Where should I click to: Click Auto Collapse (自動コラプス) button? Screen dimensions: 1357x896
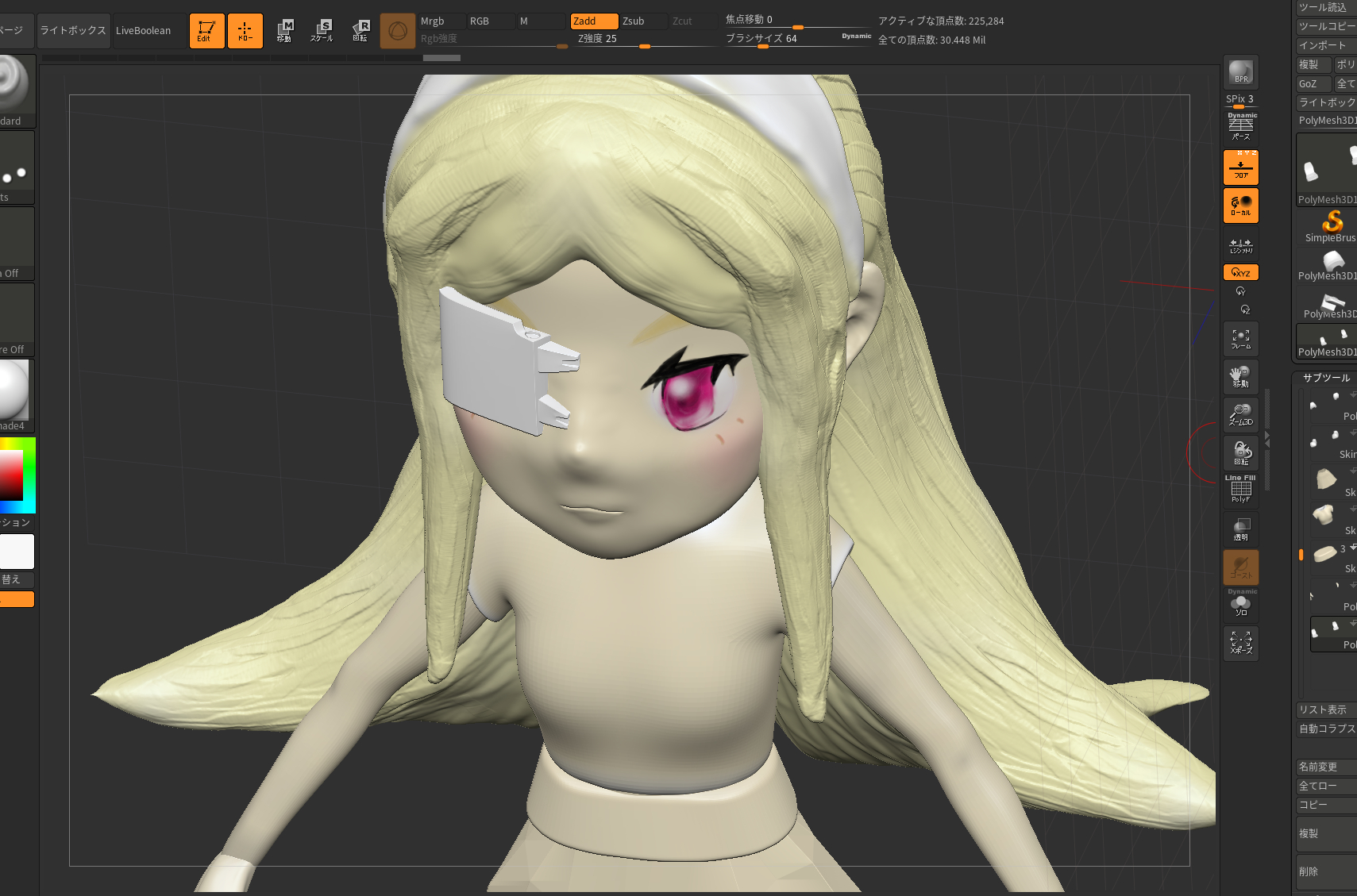point(1326,729)
